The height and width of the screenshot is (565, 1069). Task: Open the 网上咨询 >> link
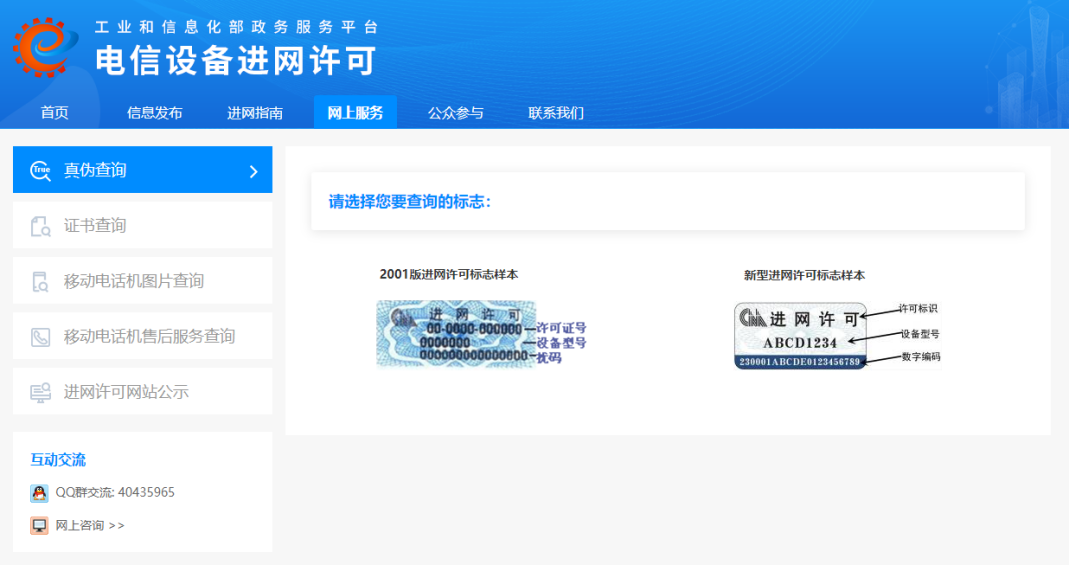pyautogui.click(x=90, y=525)
